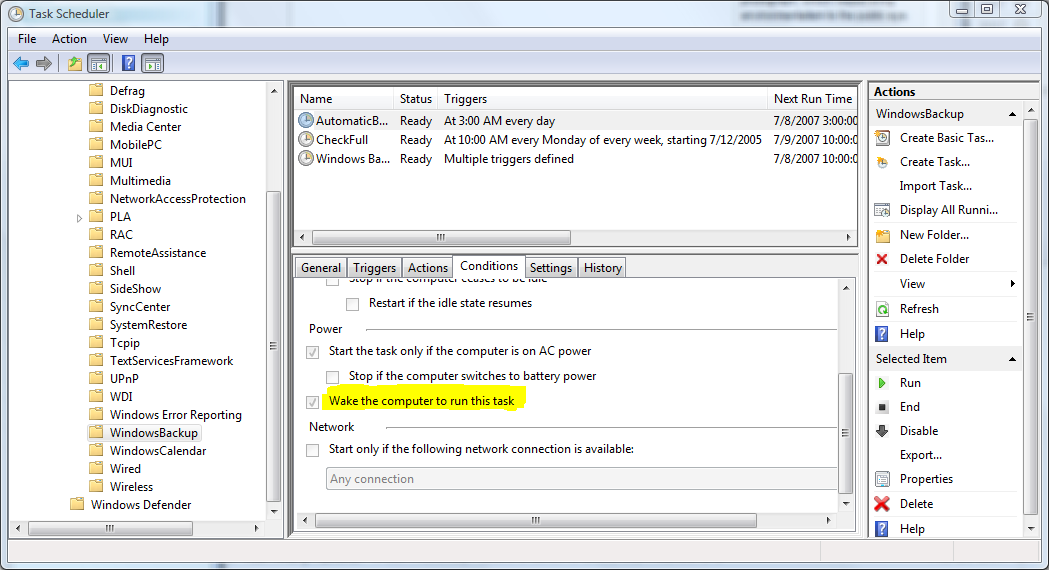
Task: Toggle Stop if computer switches to battery
Action: point(332,377)
